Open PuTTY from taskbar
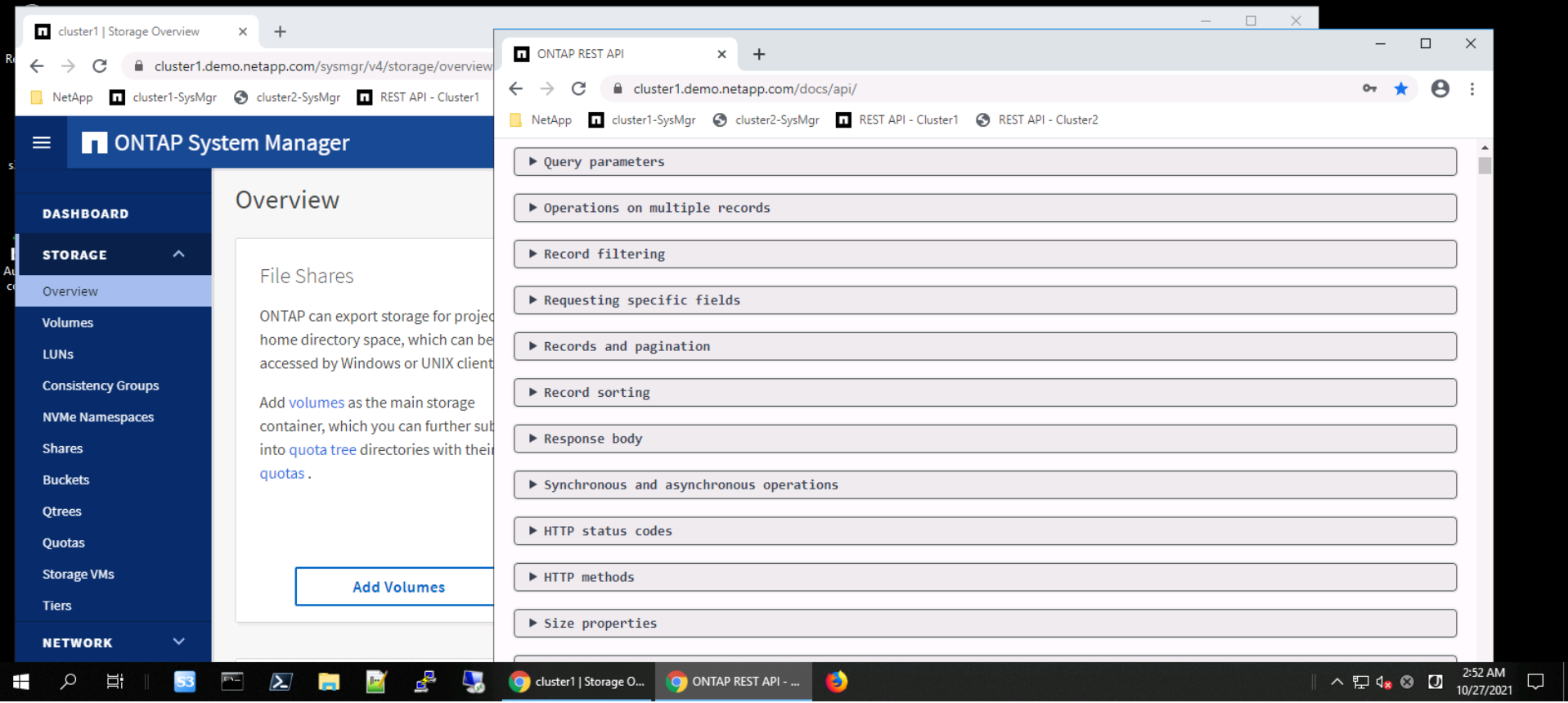The width and height of the screenshot is (1568, 703). (425, 681)
